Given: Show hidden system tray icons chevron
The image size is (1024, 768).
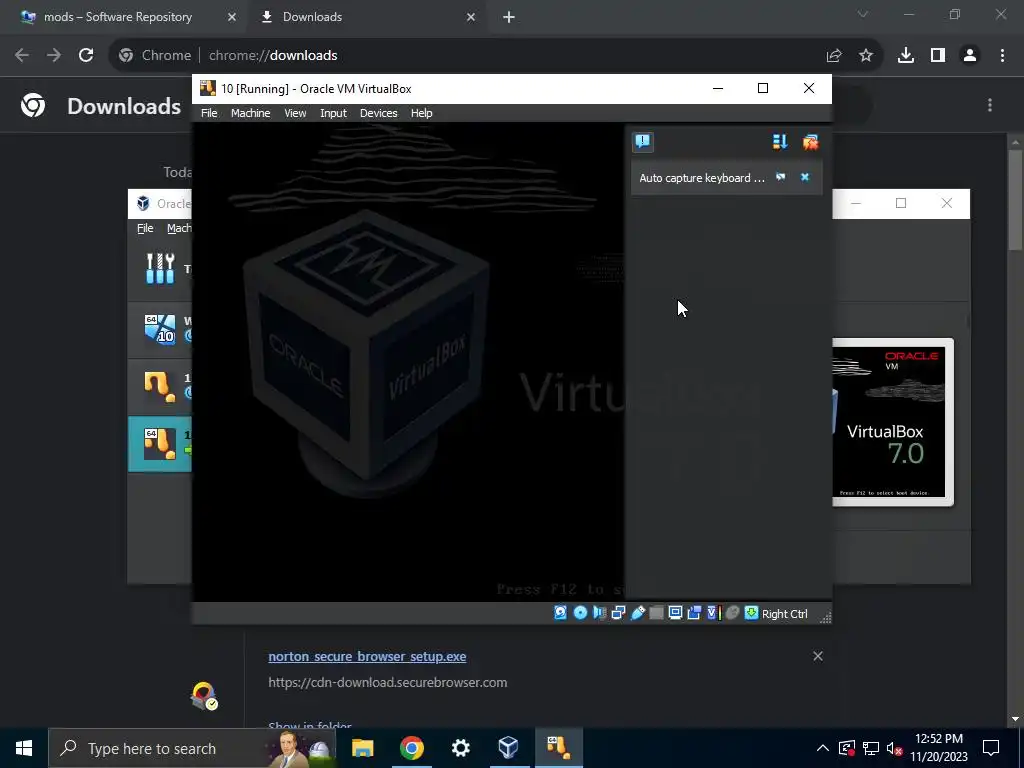Looking at the screenshot, I should [x=823, y=748].
